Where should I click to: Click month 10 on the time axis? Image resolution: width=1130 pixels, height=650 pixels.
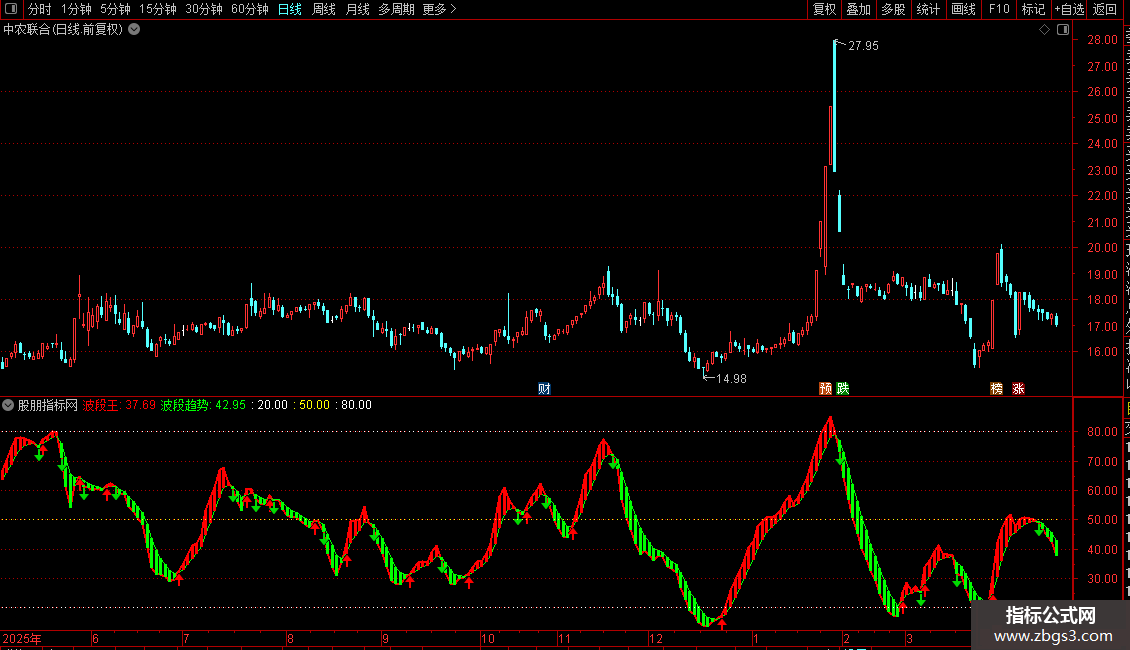pos(488,638)
